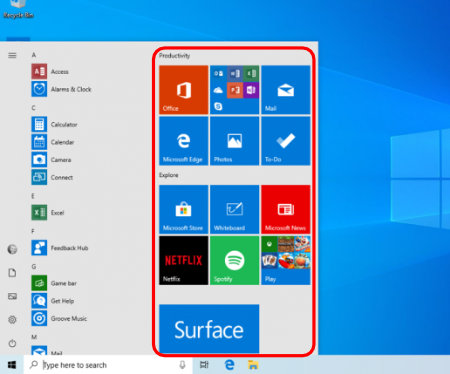Open the Surface tile

(209, 329)
